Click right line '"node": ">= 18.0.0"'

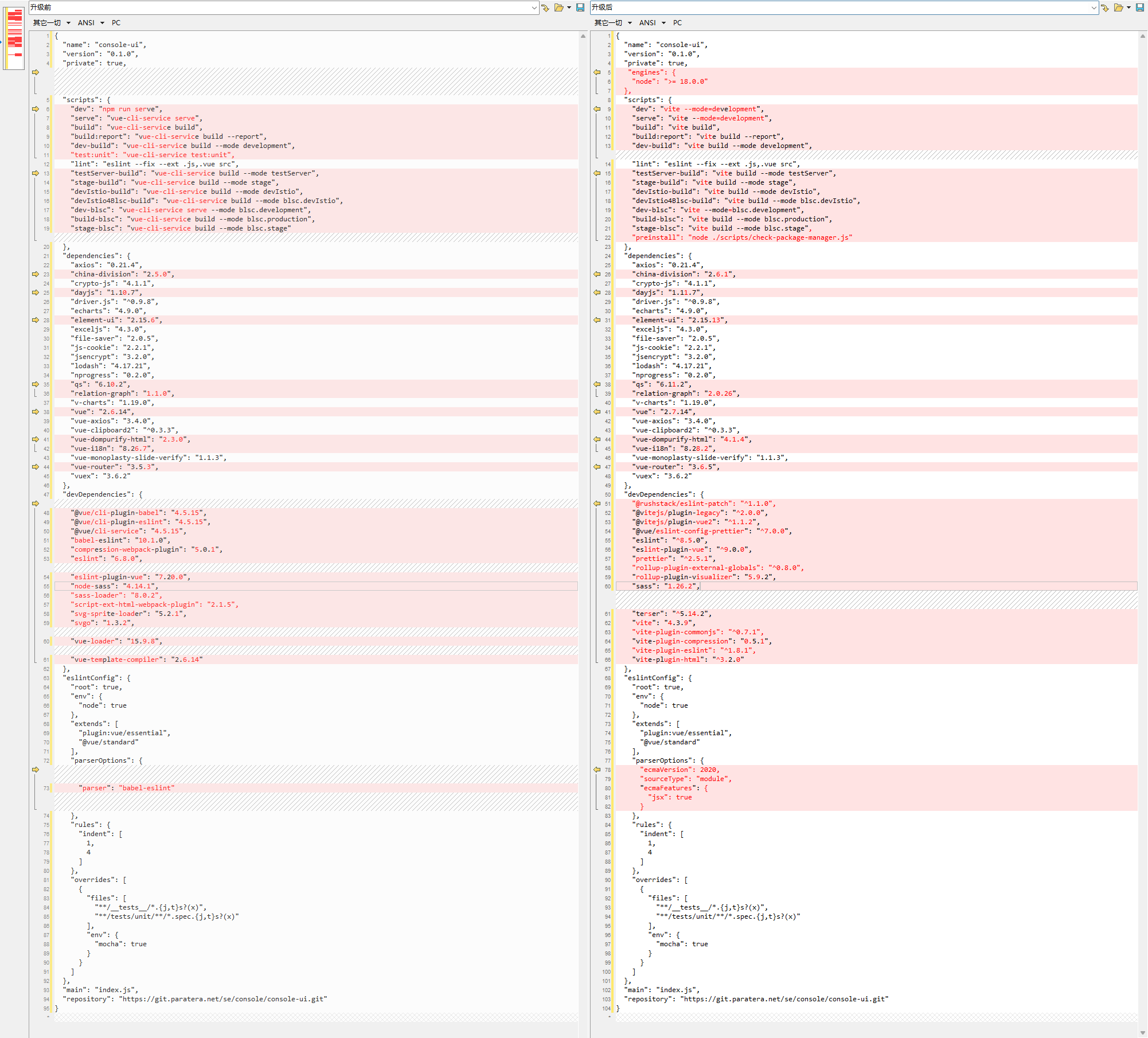coord(670,81)
